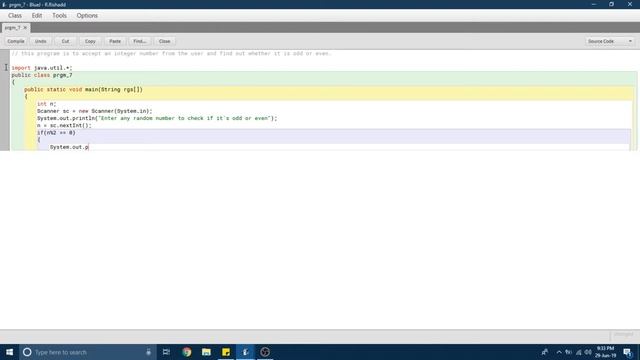Click the 'if(n%2 == 0)' line
Viewport: 640px width, 360px height.
pyautogui.click(x=56, y=133)
